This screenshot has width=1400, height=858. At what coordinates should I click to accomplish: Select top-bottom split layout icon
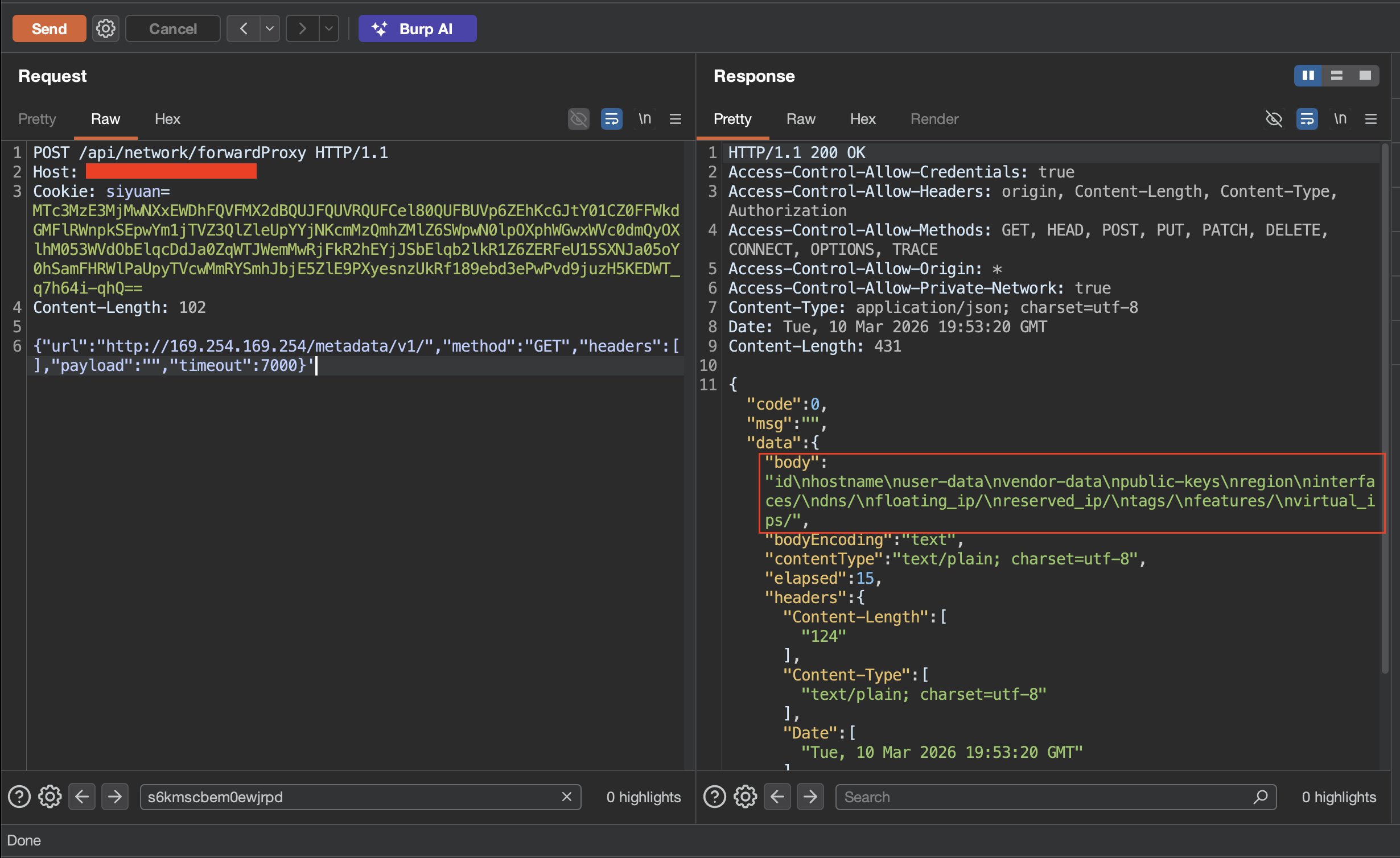click(1337, 76)
